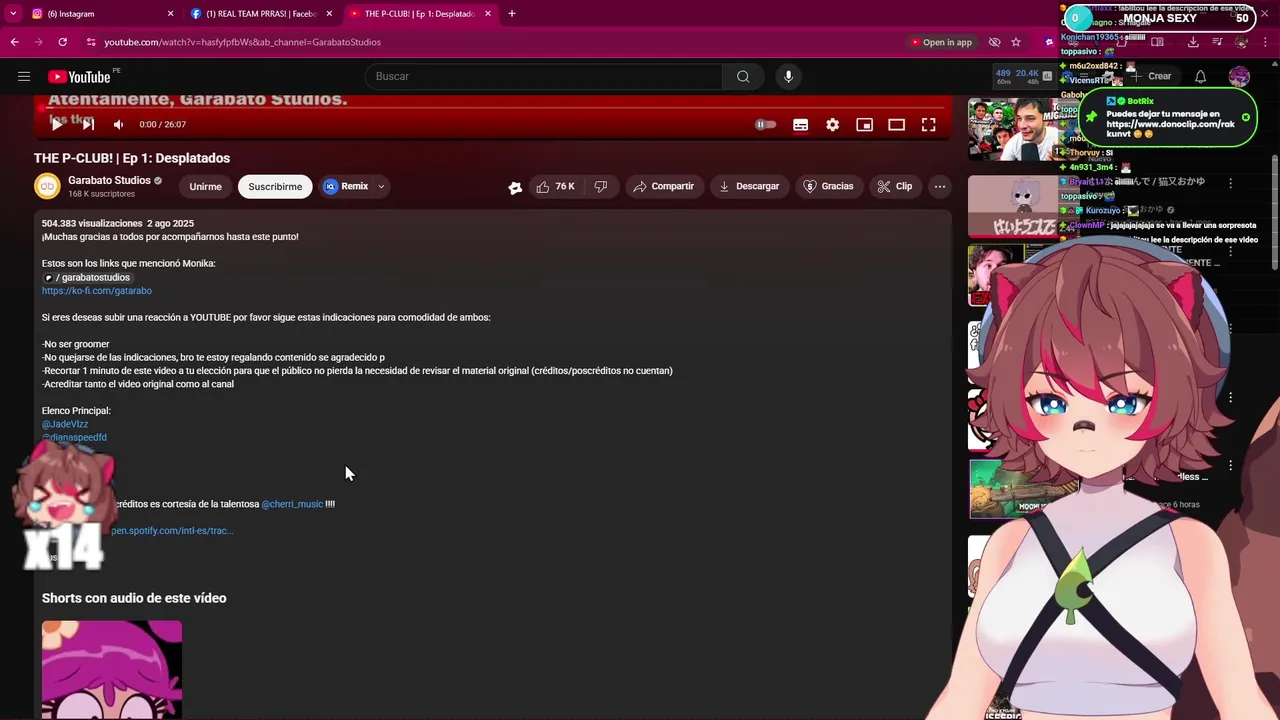Like the video showing 76 K
The height and width of the screenshot is (720, 1280).
[555, 186]
